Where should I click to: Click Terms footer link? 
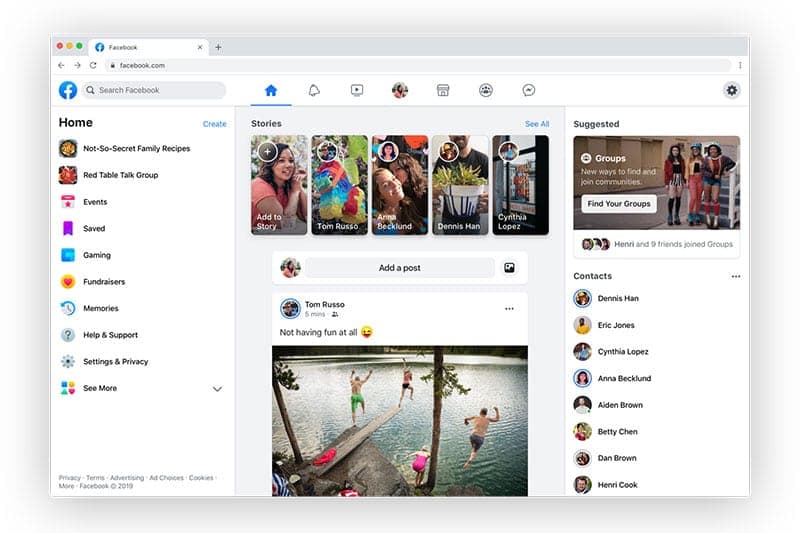tap(95, 478)
